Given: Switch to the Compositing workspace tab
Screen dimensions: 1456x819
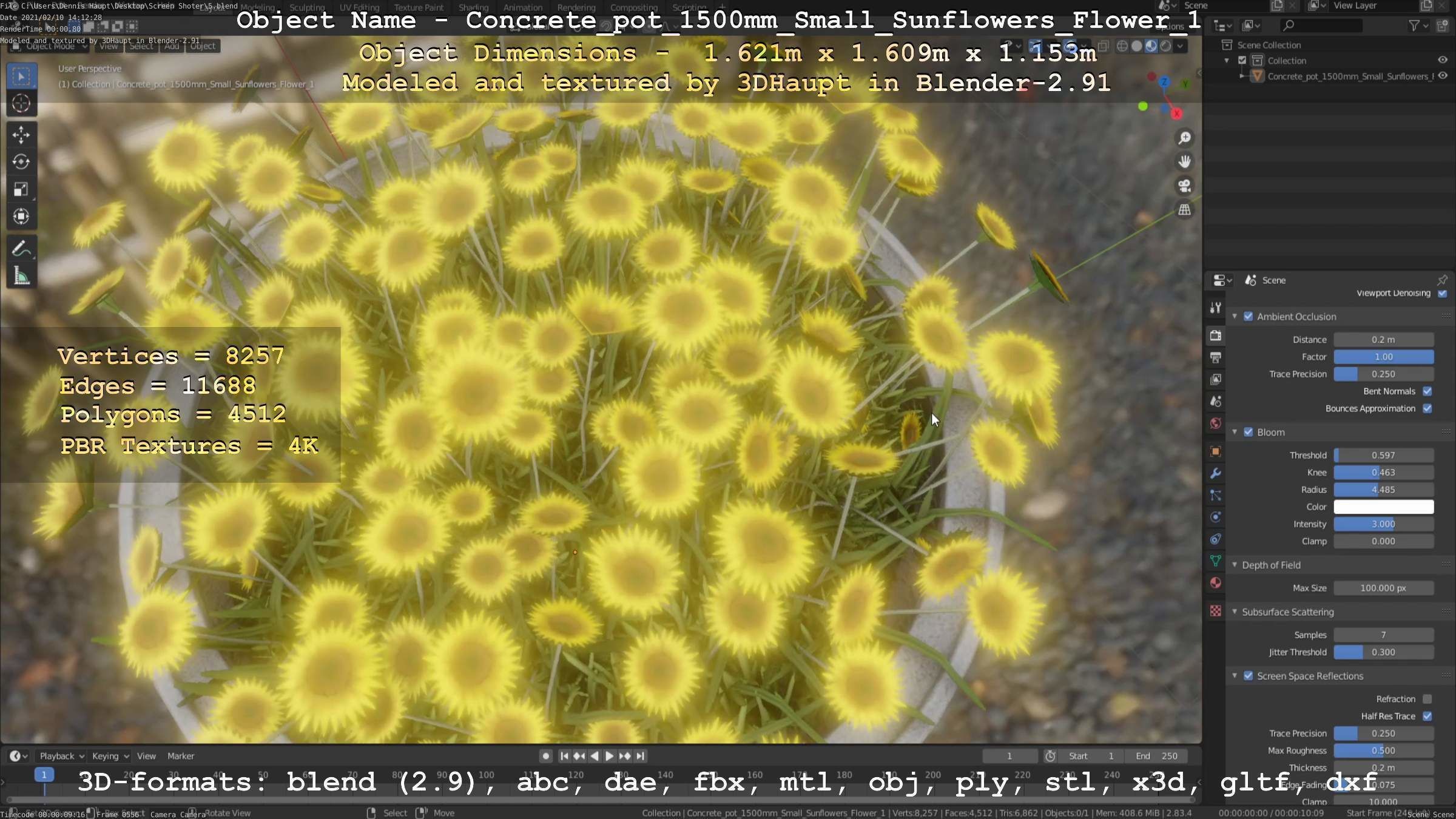Looking at the screenshot, I should tap(634, 7).
